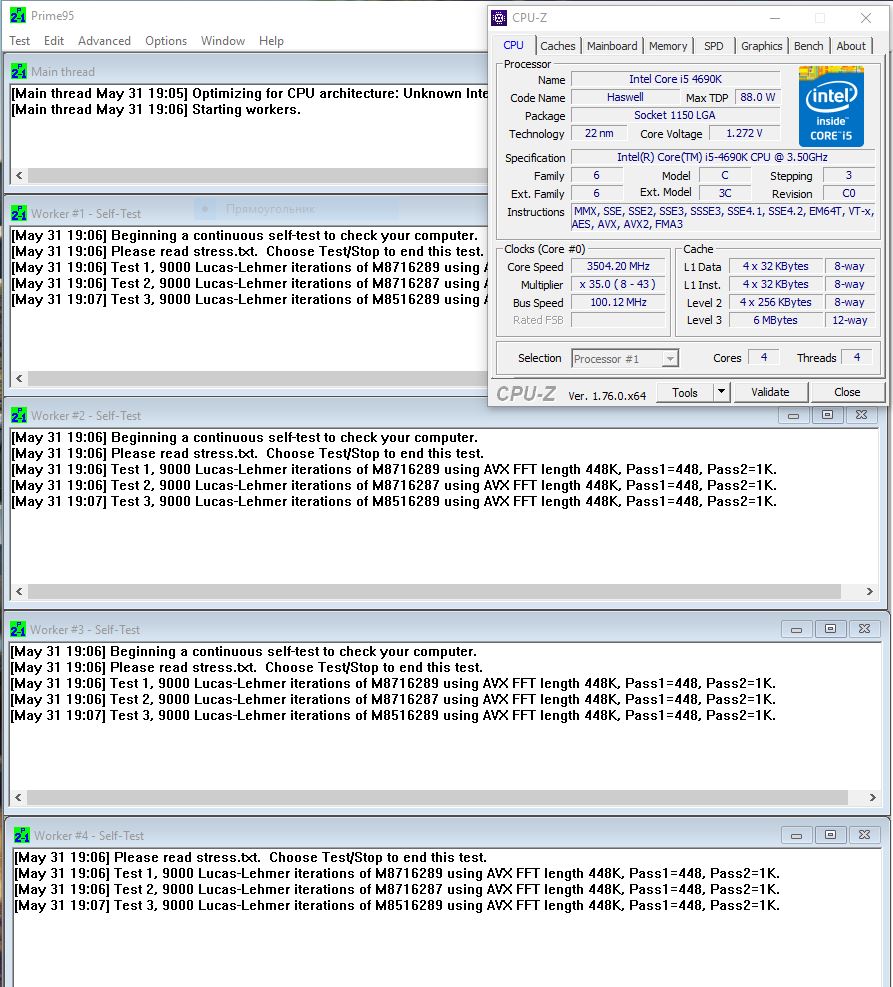Maximize the Worker #2 child window
The image size is (893, 987).
[x=828, y=415]
